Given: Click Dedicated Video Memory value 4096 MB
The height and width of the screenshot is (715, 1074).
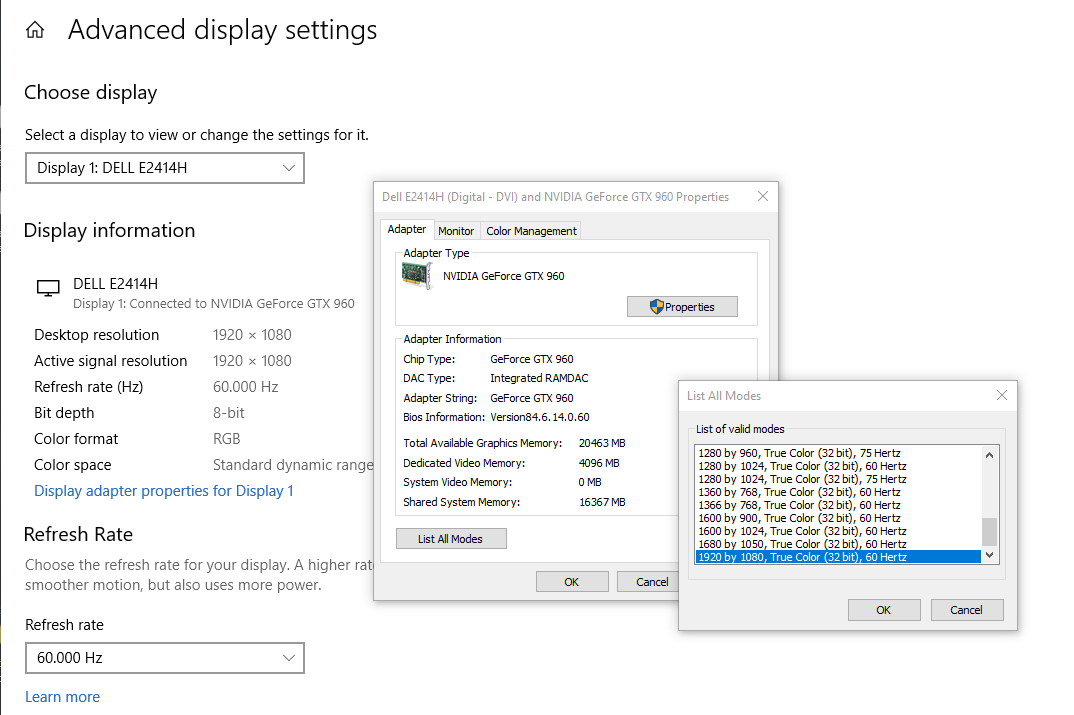Looking at the screenshot, I should (x=599, y=463).
